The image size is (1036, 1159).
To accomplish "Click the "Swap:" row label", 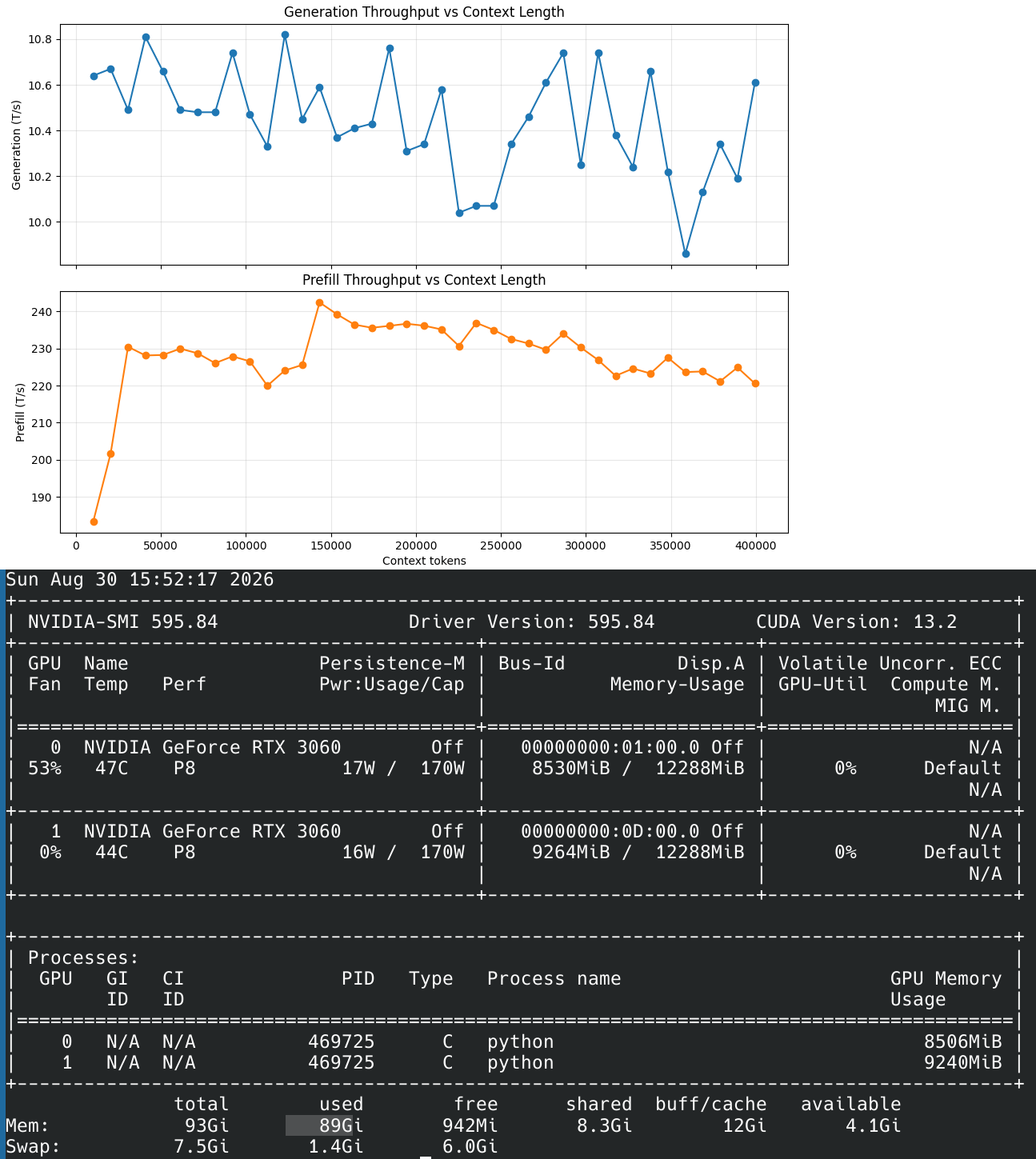I will click(x=34, y=1147).
